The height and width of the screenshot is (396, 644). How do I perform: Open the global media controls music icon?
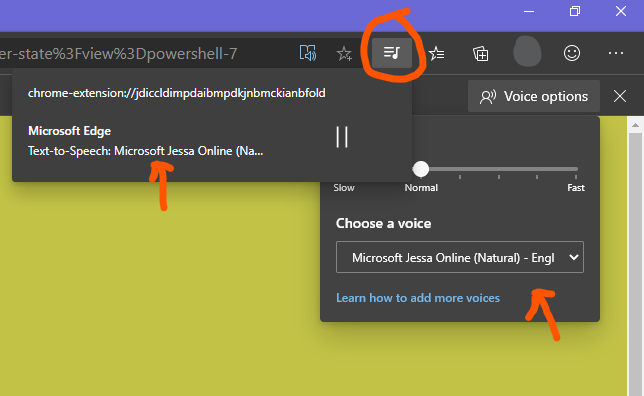392,53
